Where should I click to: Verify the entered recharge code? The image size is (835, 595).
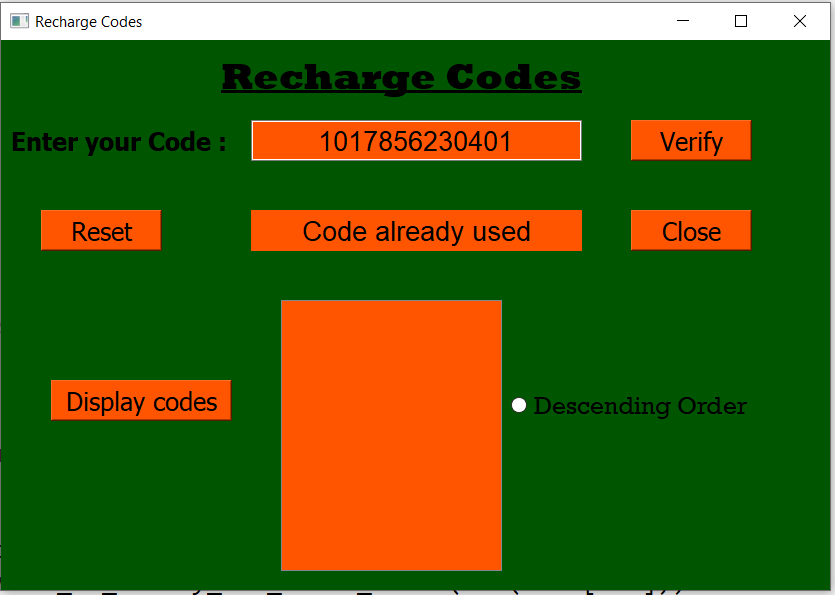691,141
